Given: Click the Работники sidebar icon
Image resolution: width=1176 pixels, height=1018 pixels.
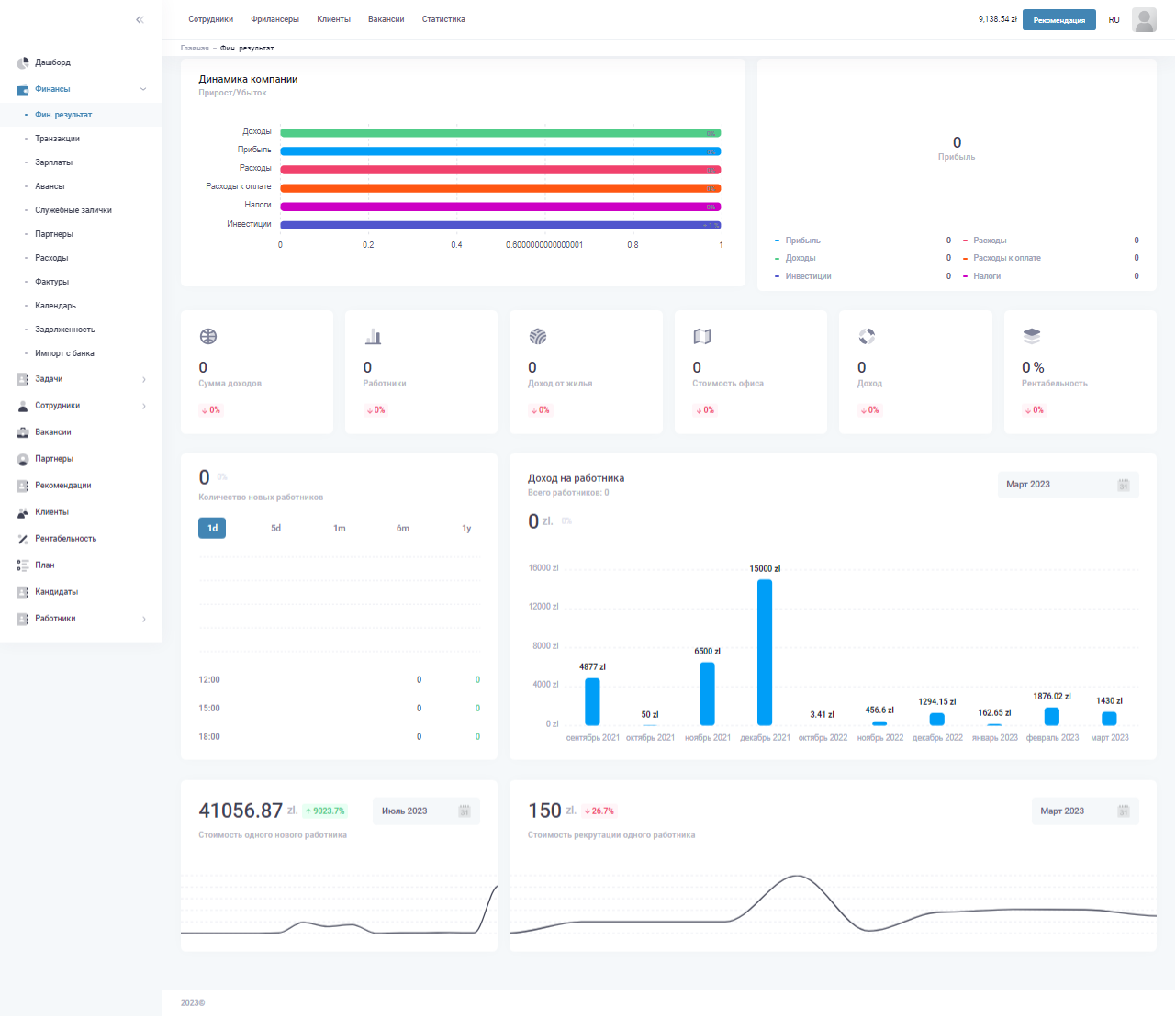Looking at the screenshot, I should click(23, 619).
